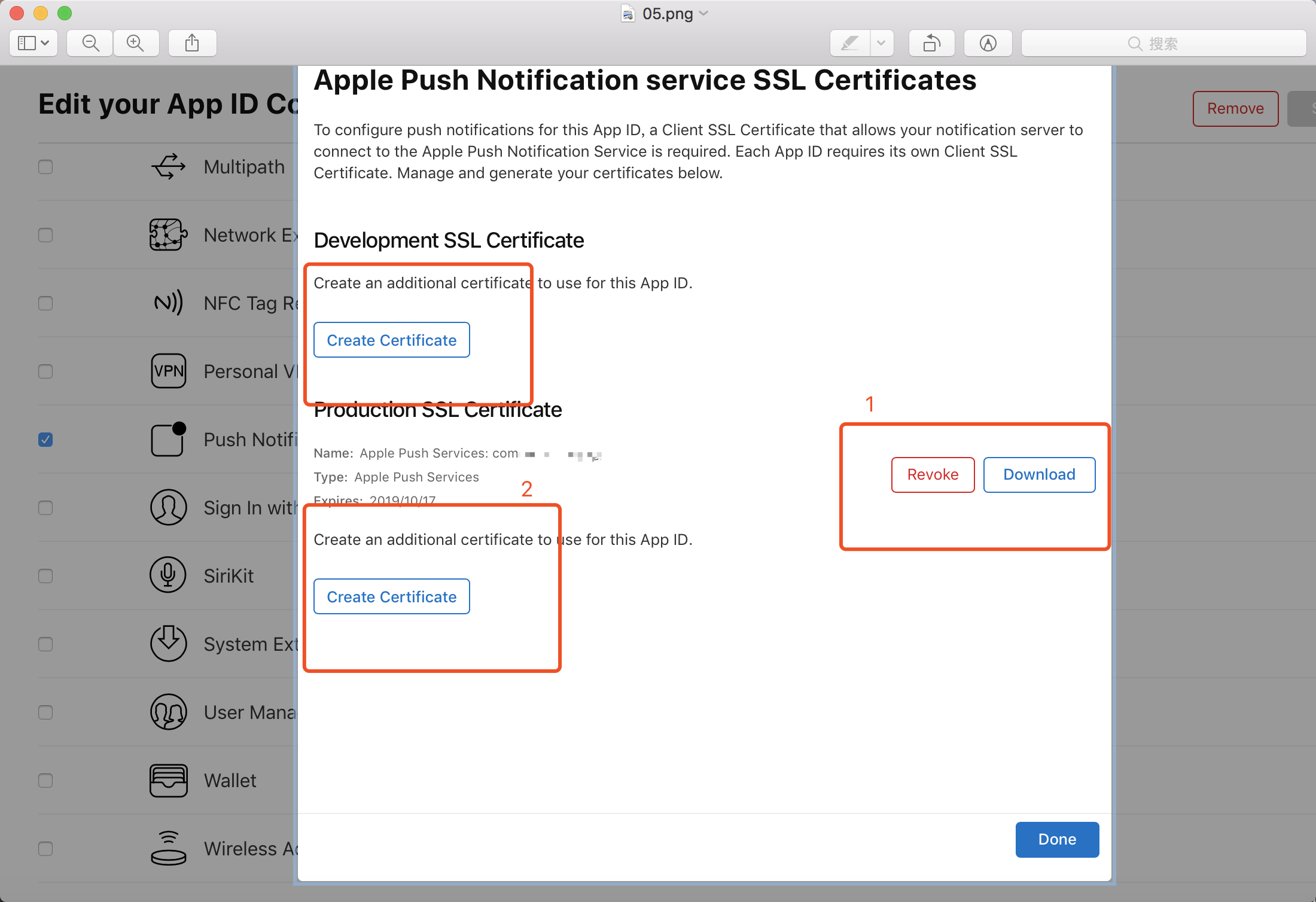1316x902 pixels.
Task: Enable the Personal VPN checkbox
Action: [x=45, y=371]
